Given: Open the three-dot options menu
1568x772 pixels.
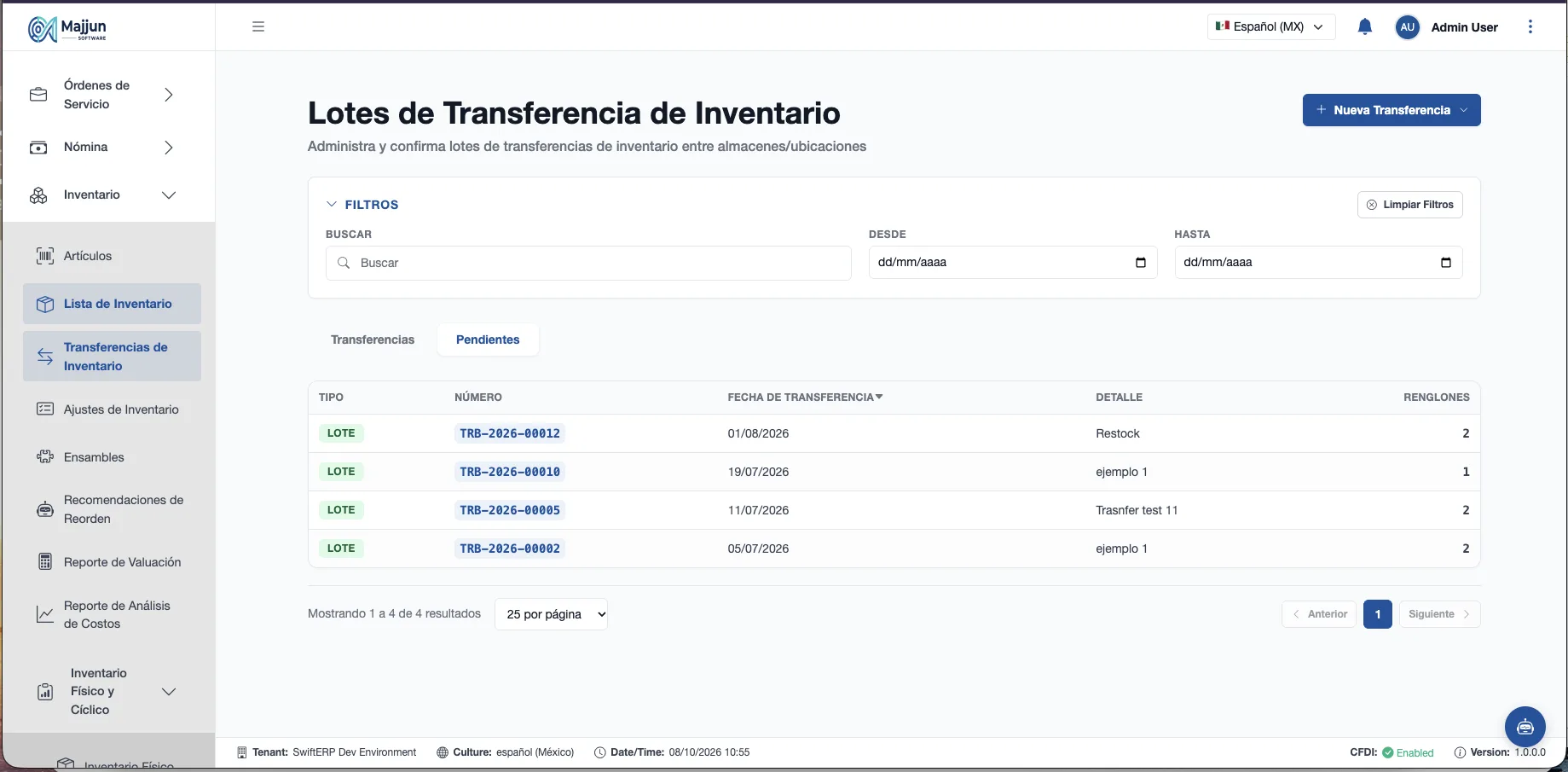Looking at the screenshot, I should click(x=1530, y=26).
